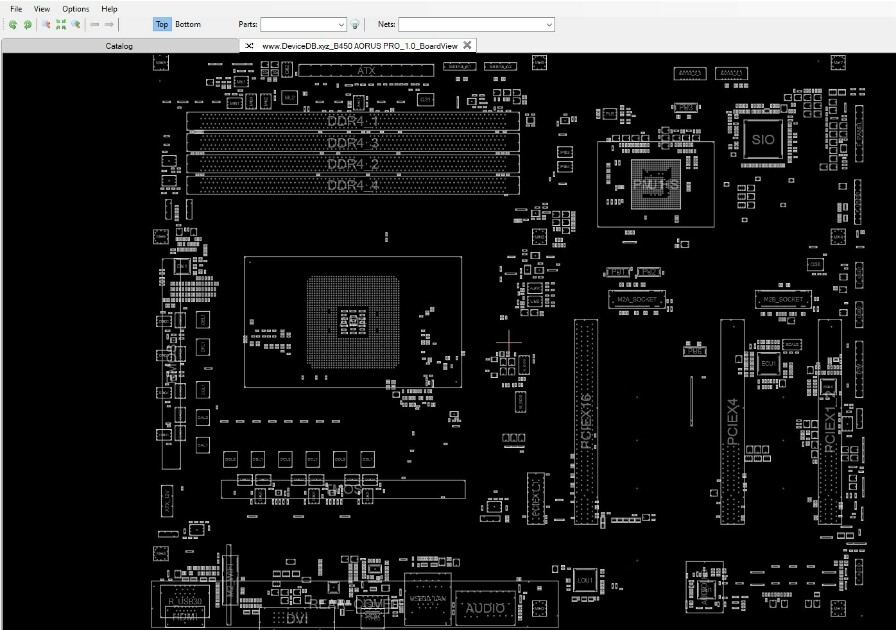Select the PCIEX1_1 slot

pos(535,498)
